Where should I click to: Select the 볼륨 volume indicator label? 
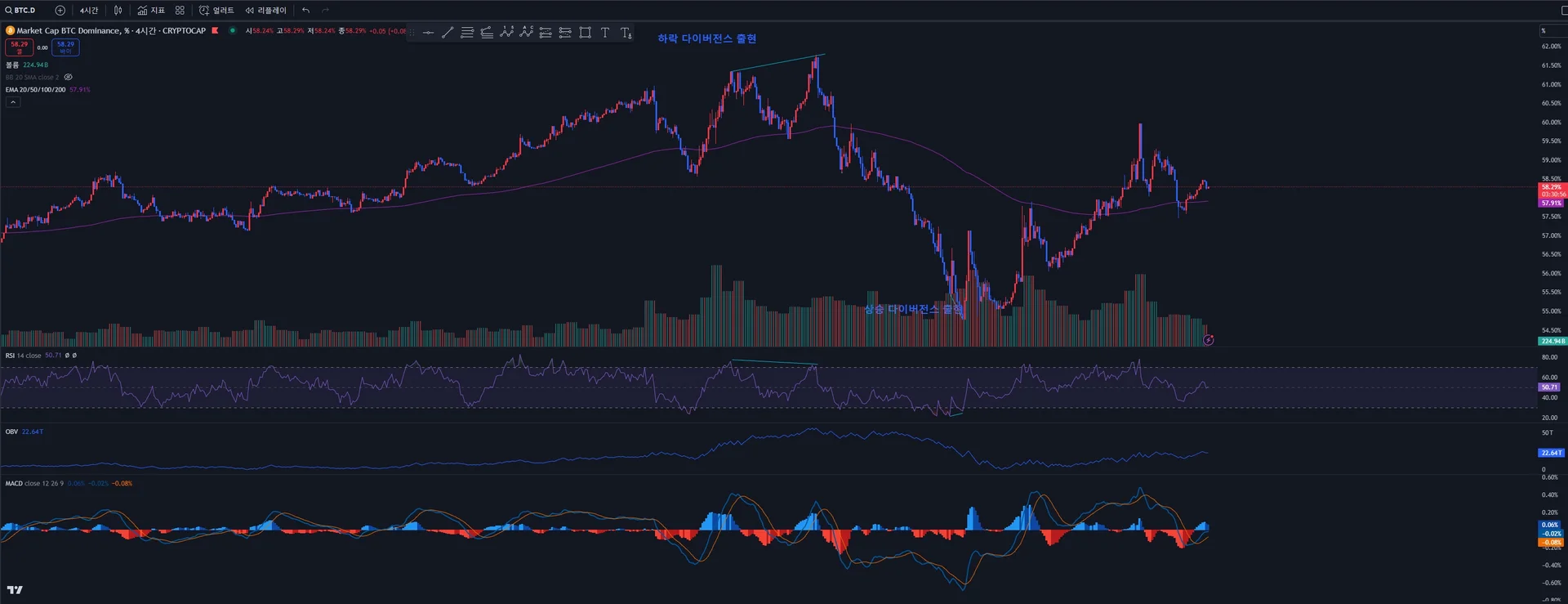tap(12, 65)
